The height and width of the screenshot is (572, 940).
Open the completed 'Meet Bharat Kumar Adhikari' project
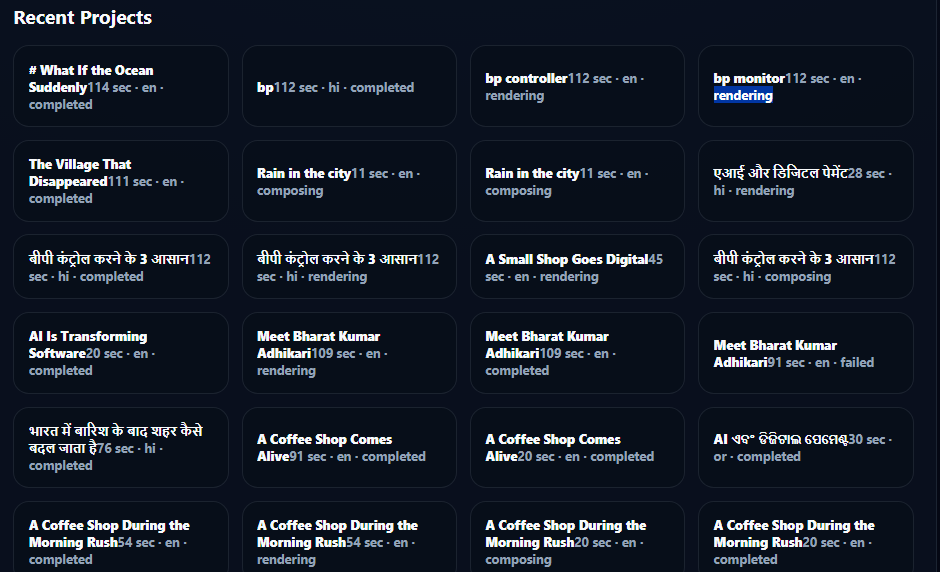click(577, 353)
